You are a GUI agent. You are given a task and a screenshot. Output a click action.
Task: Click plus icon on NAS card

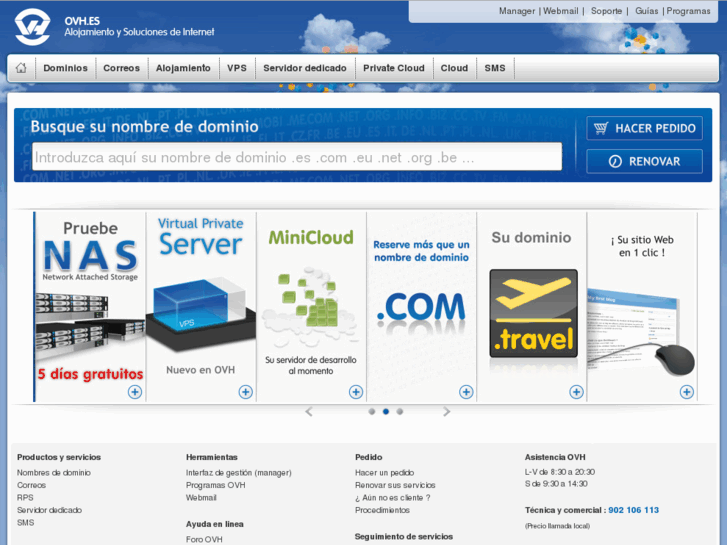pos(135,392)
